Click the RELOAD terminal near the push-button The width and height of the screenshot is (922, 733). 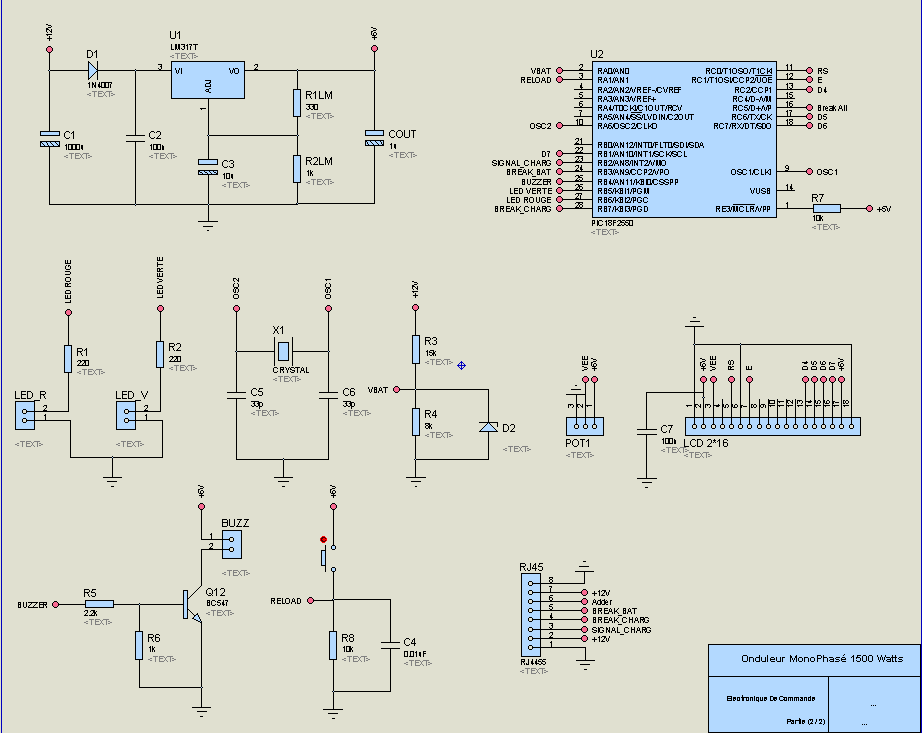pos(310,600)
